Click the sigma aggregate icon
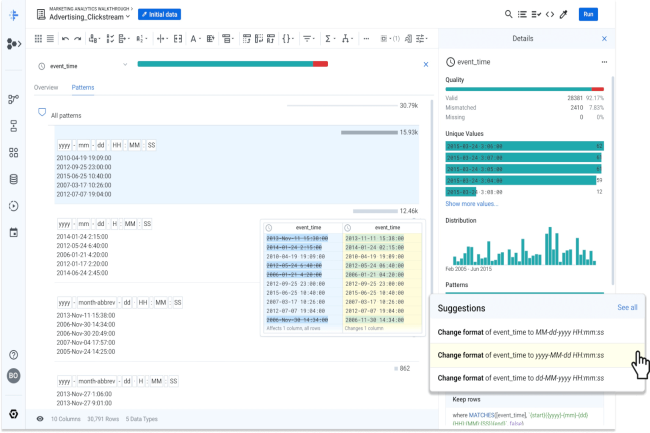 coord(330,39)
